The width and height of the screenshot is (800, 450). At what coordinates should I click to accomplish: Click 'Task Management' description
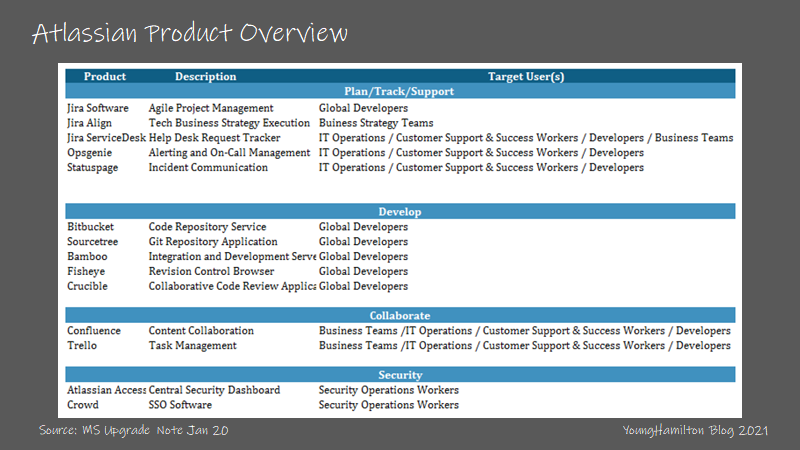pyautogui.click(x=192, y=345)
